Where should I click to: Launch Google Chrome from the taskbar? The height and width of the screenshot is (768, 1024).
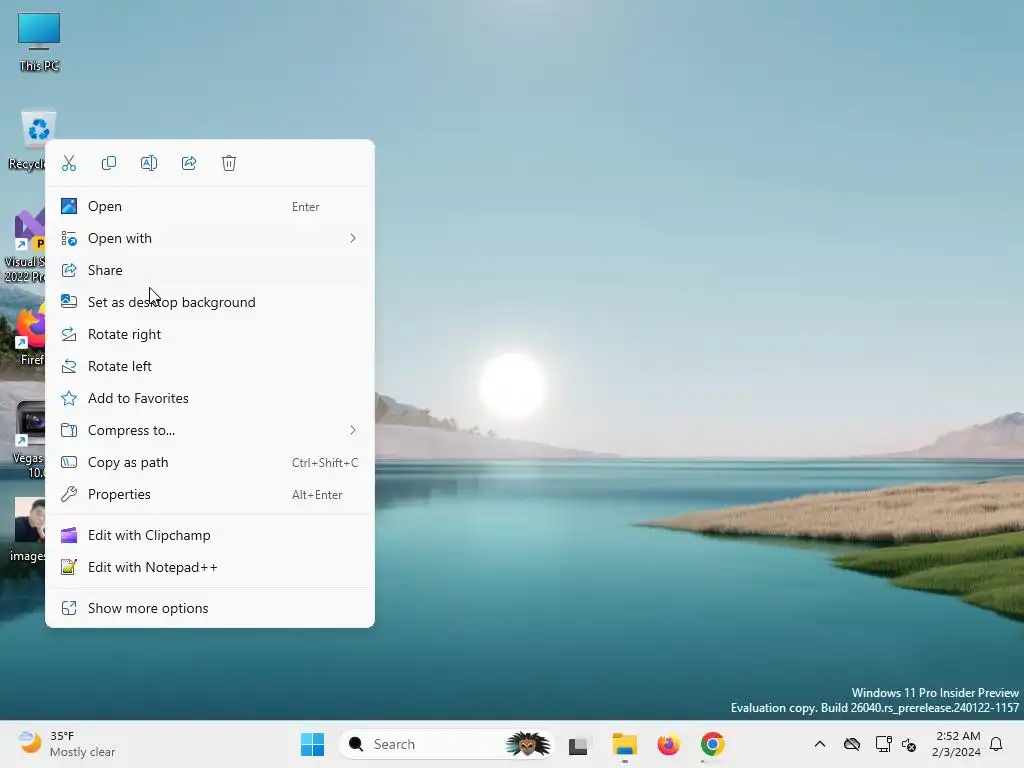coord(712,744)
